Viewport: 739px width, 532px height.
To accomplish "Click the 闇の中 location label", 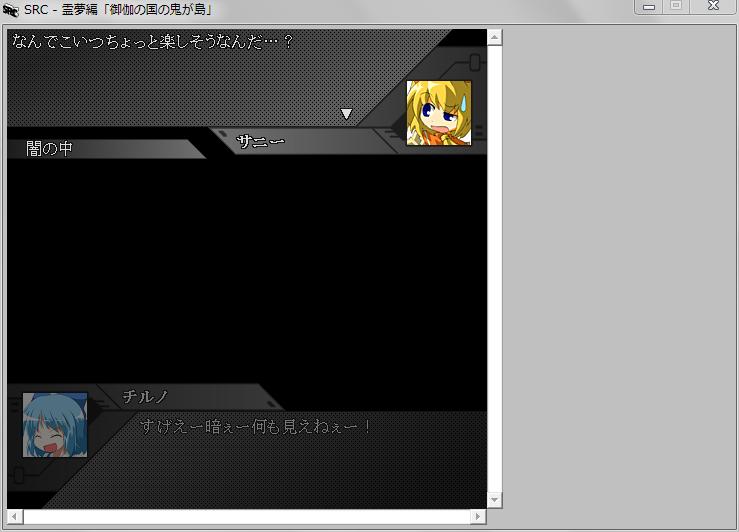I will click(50, 149).
